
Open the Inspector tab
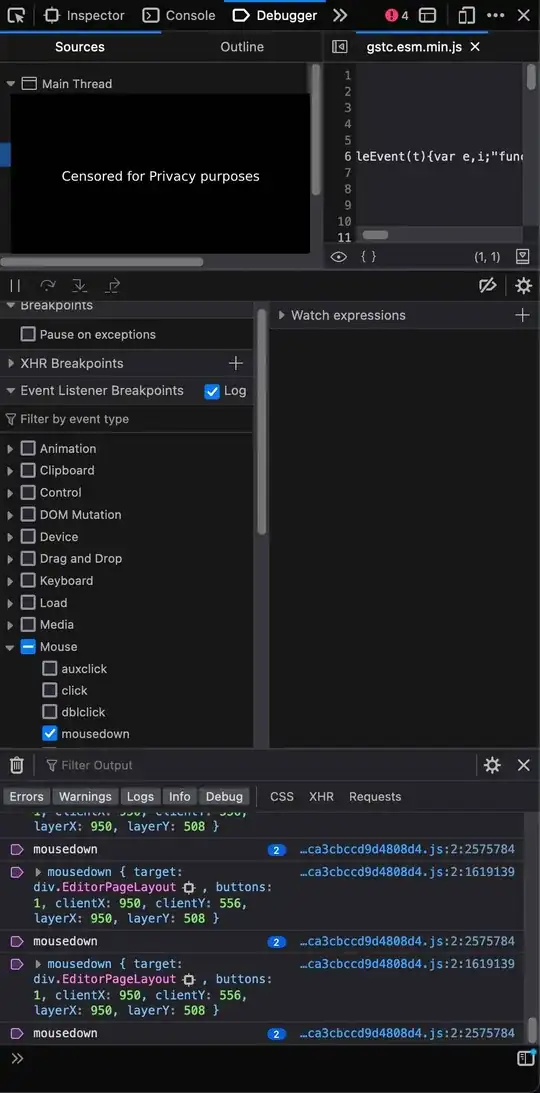pyautogui.click(x=84, y=15)
